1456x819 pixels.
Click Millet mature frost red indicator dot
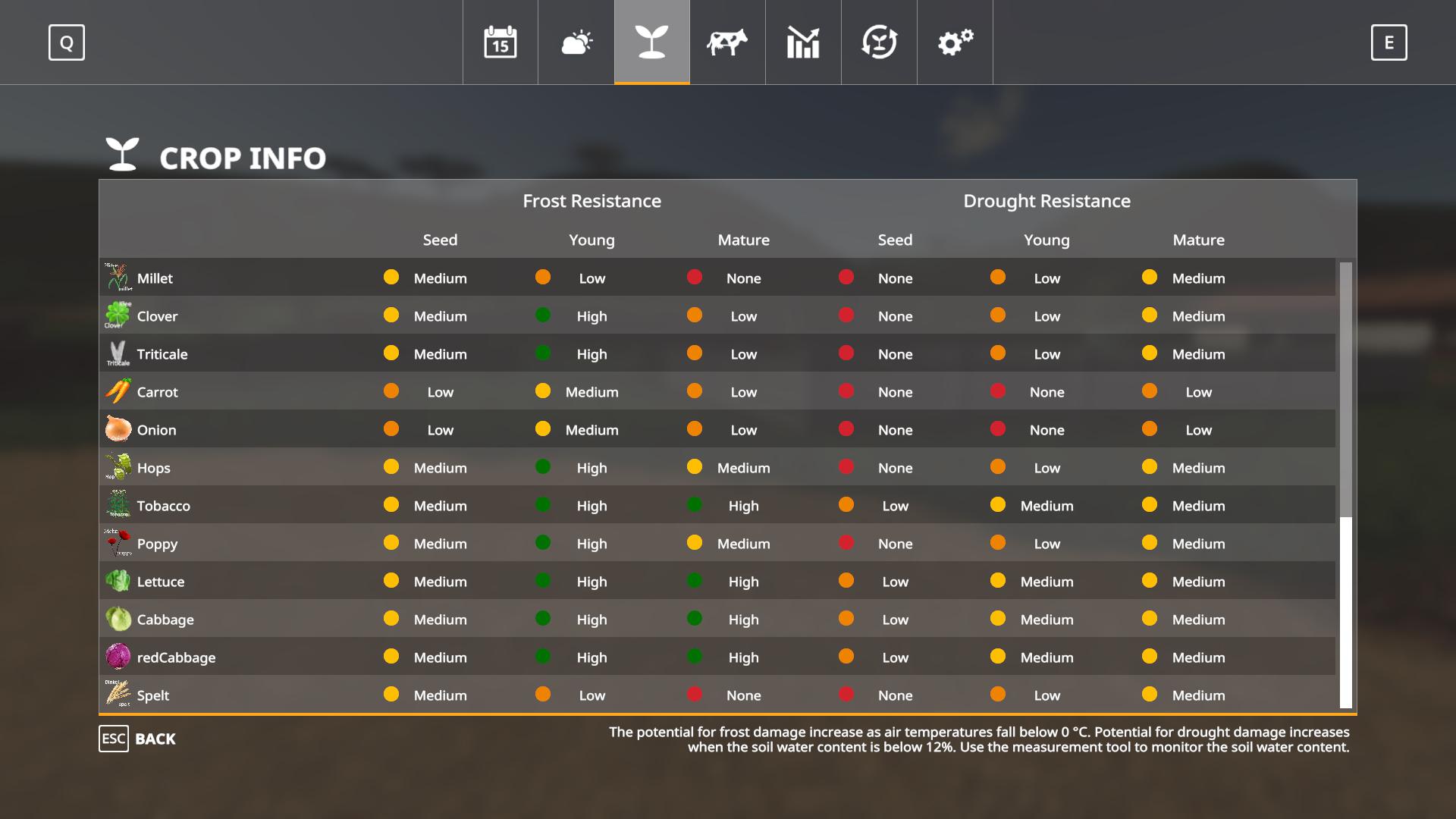(694, 278)
